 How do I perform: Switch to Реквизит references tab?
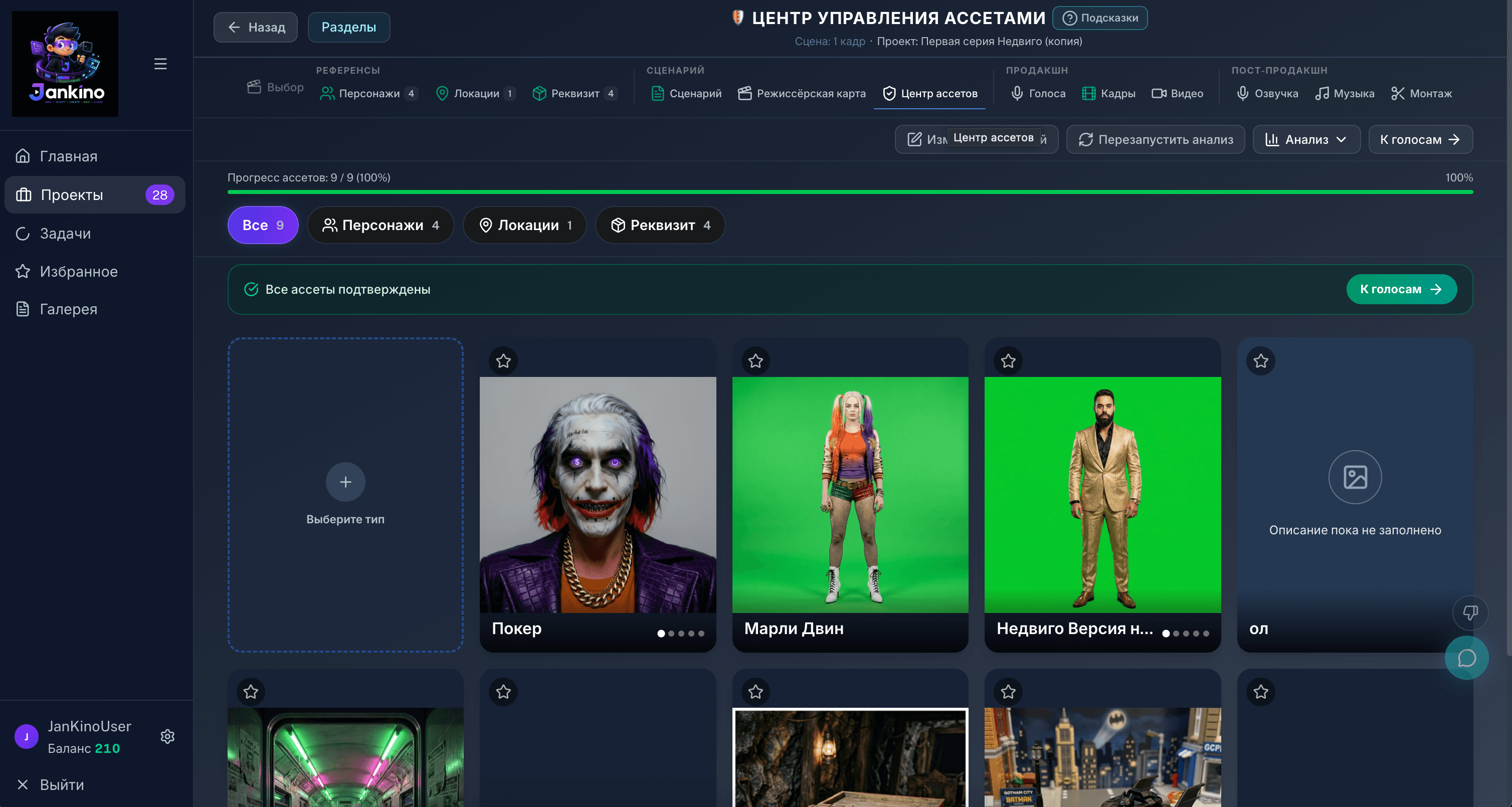click(x=575, y=93)
